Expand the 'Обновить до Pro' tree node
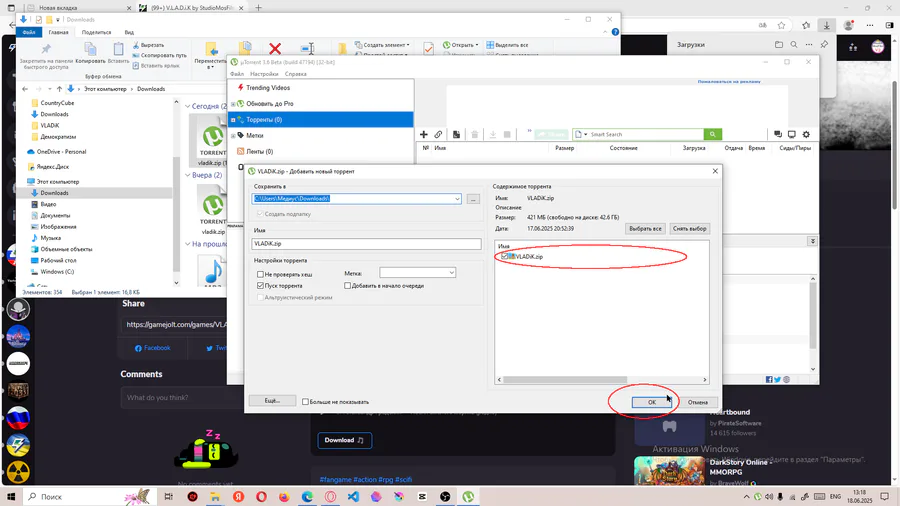 pyautogui.click(x=233, y=104)
